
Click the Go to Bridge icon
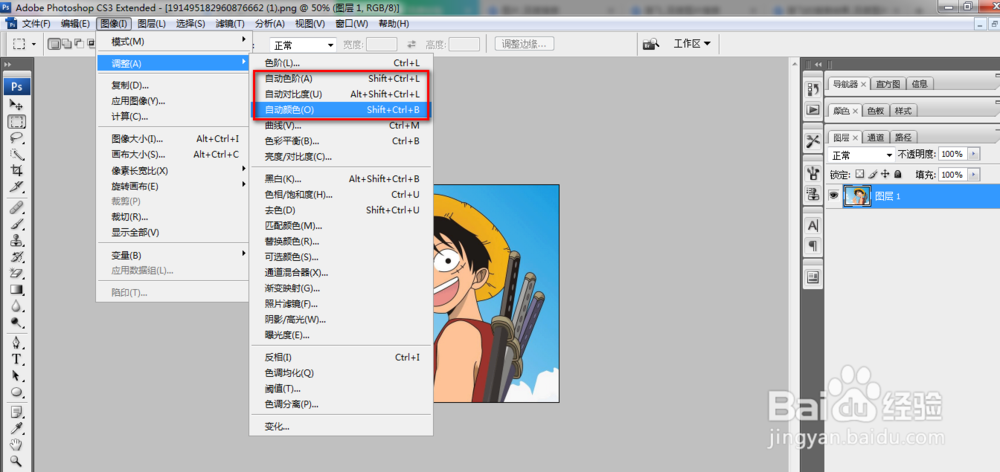(x=651, y=44)
